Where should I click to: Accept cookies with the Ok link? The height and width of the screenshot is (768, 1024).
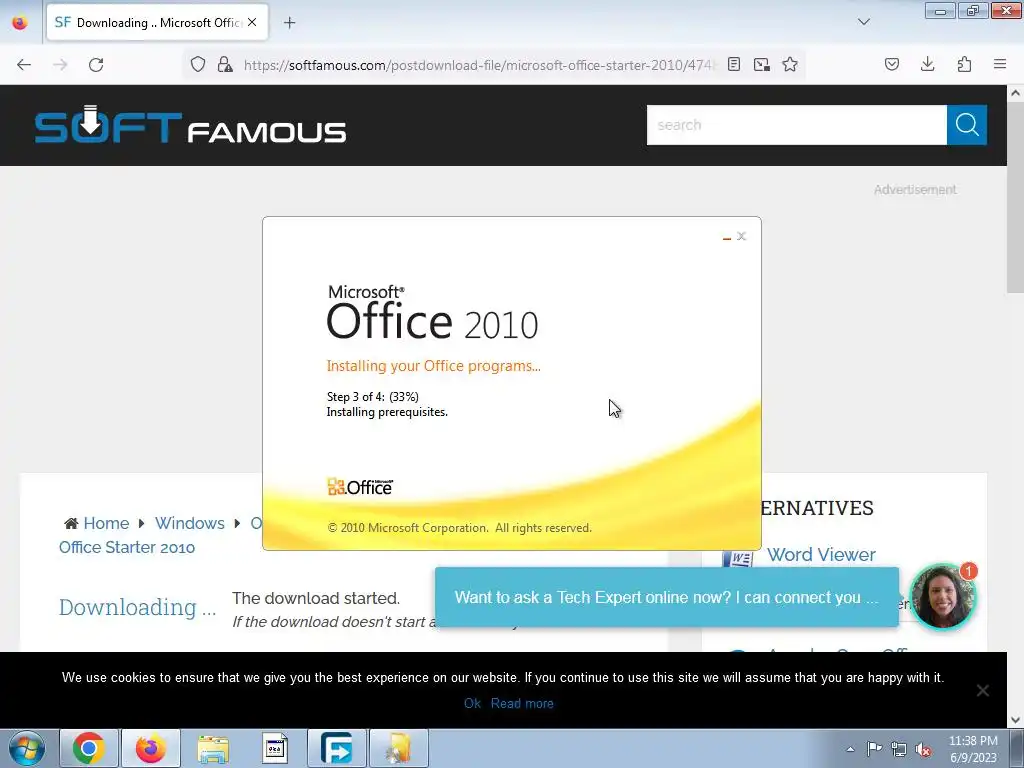point(472,703)
